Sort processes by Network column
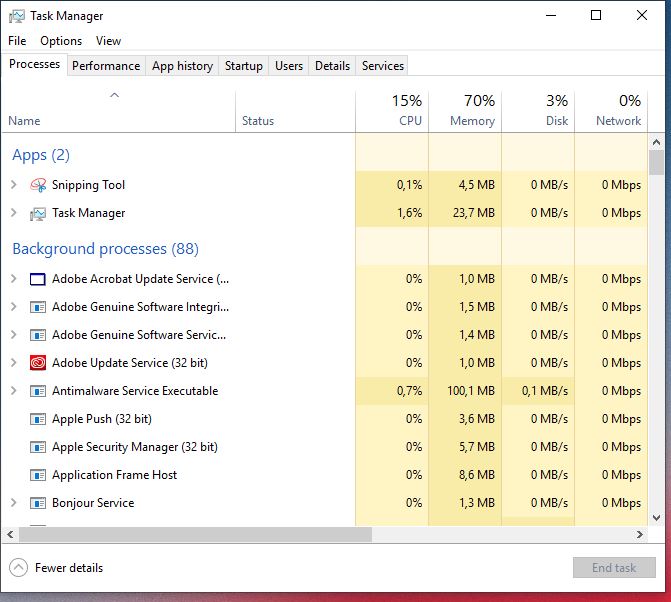 [x=611, y=111]
